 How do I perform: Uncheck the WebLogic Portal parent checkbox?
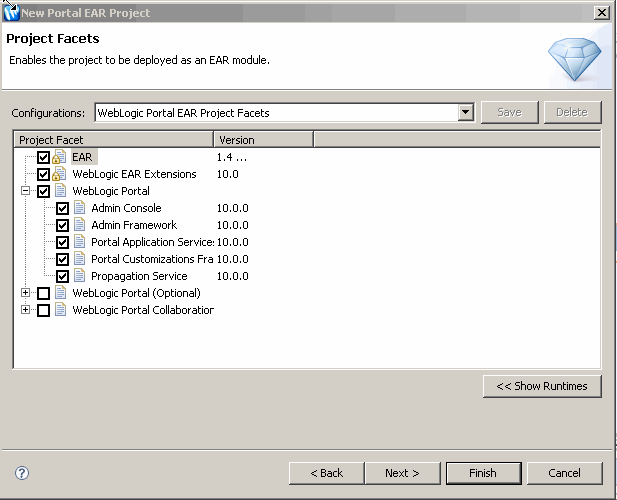point(43,192)
